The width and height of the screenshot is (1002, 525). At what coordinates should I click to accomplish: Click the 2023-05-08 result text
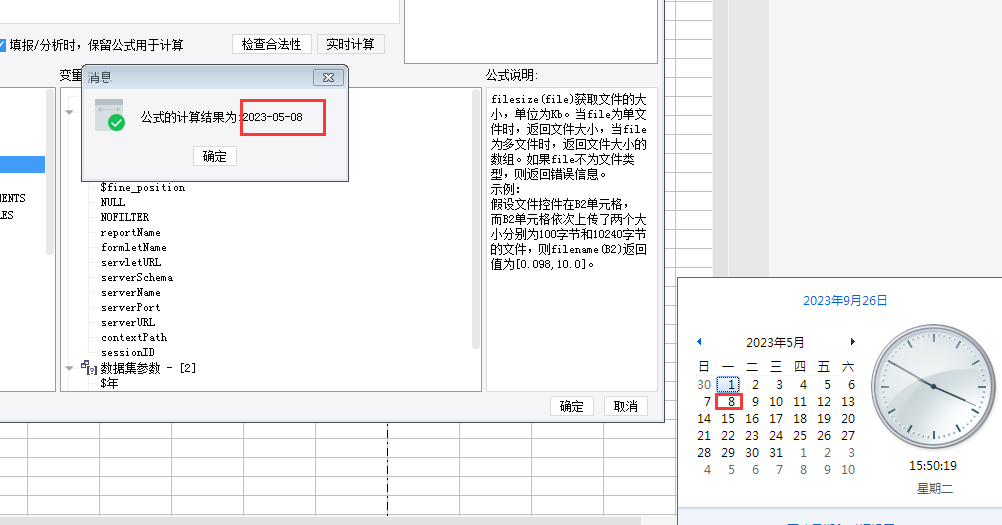pyautogui.click(x=273, y=117)
